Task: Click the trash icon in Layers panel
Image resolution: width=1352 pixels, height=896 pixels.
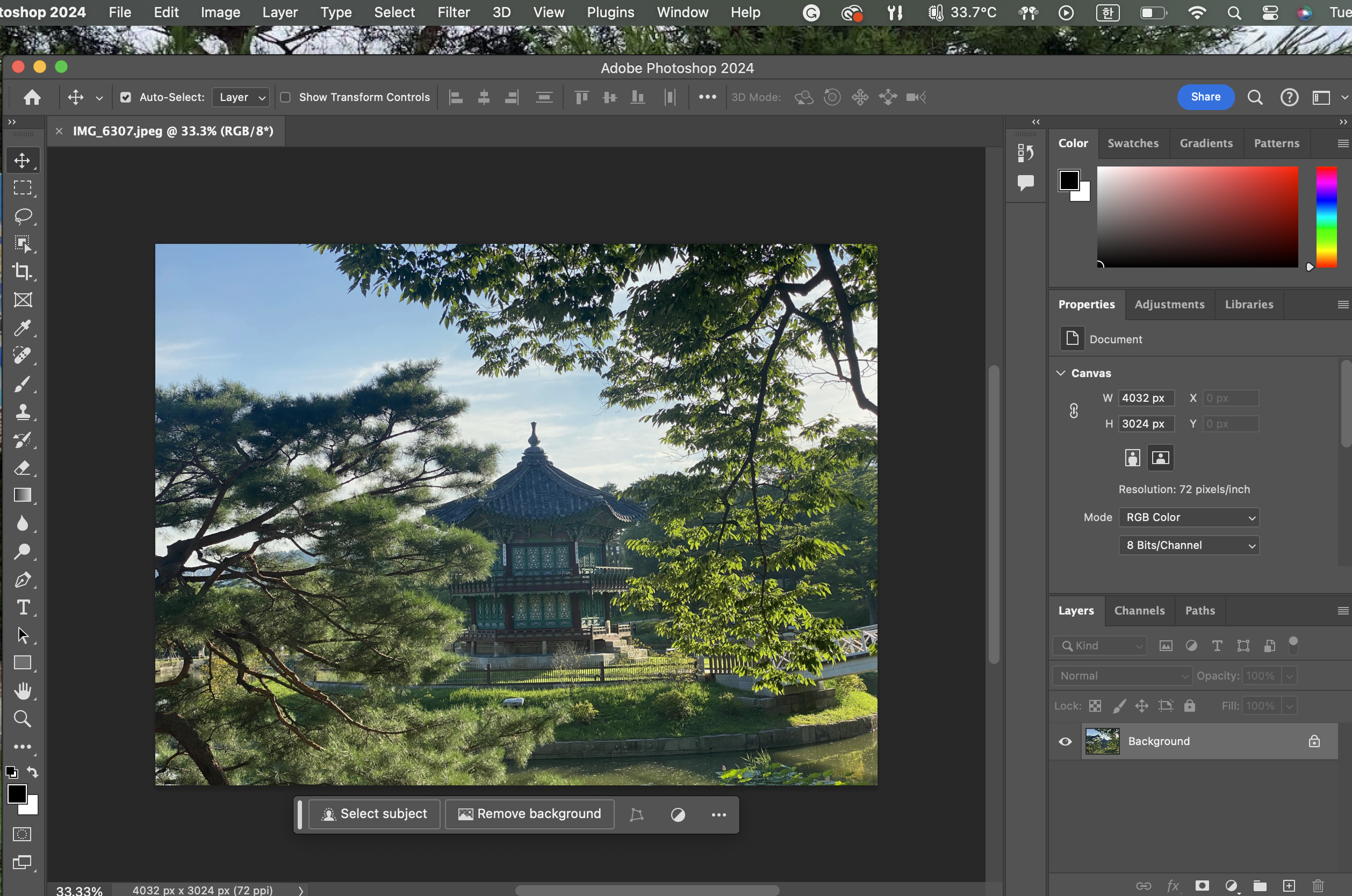Action: click(x=1318, y=885)
